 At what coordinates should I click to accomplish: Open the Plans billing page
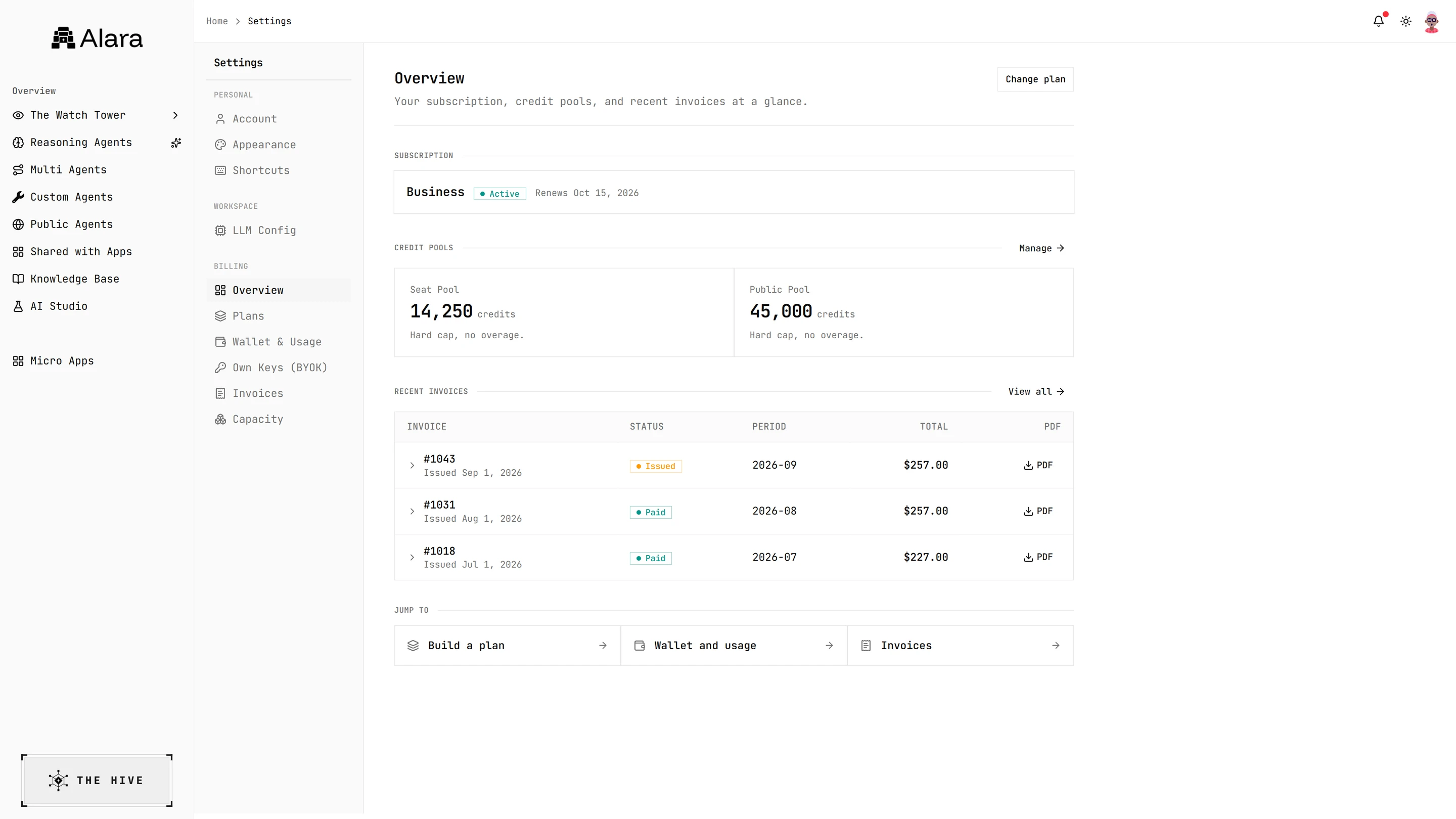pyautogui.click(x=279, y=316)
